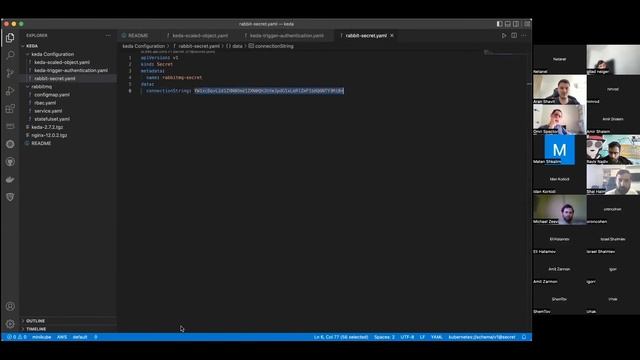Open the Kubernetes view in activity bar
Viewport: 640px width, 360px height.
pos(10,144)
